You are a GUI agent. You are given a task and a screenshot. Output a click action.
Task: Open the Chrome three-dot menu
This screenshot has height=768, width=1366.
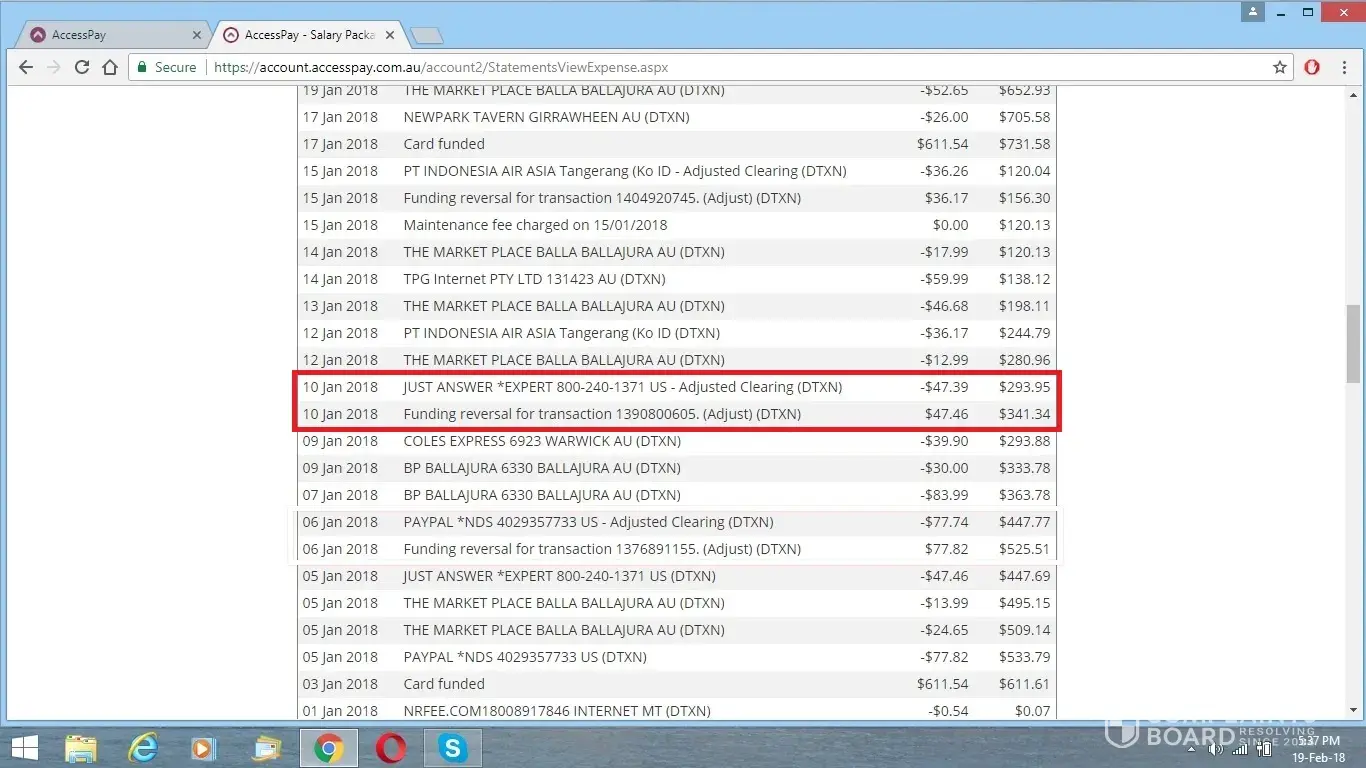pyautogui.click(x=1343, y=67)
